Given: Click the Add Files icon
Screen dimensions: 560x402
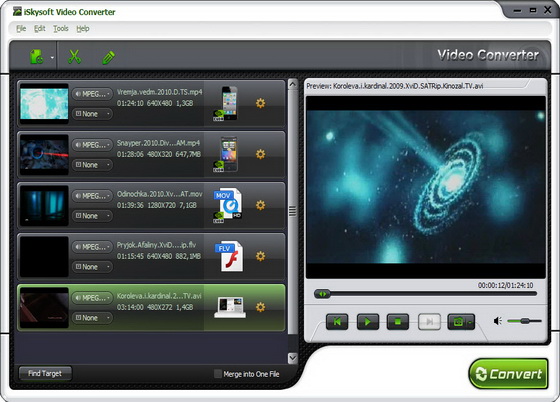Looking at the screenshot, I should [36, 57].
